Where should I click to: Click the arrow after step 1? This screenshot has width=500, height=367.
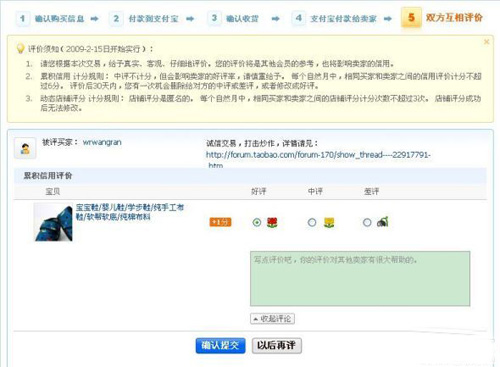pos(95,19)
